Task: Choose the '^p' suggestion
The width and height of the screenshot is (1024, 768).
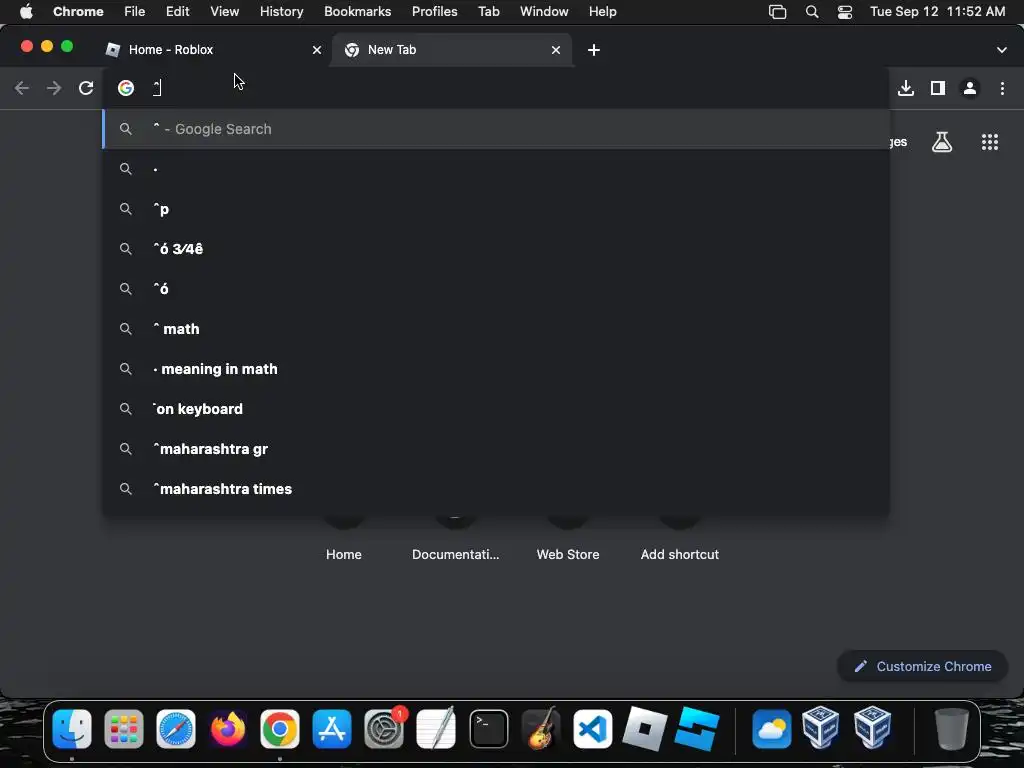Action: (496, 209)
